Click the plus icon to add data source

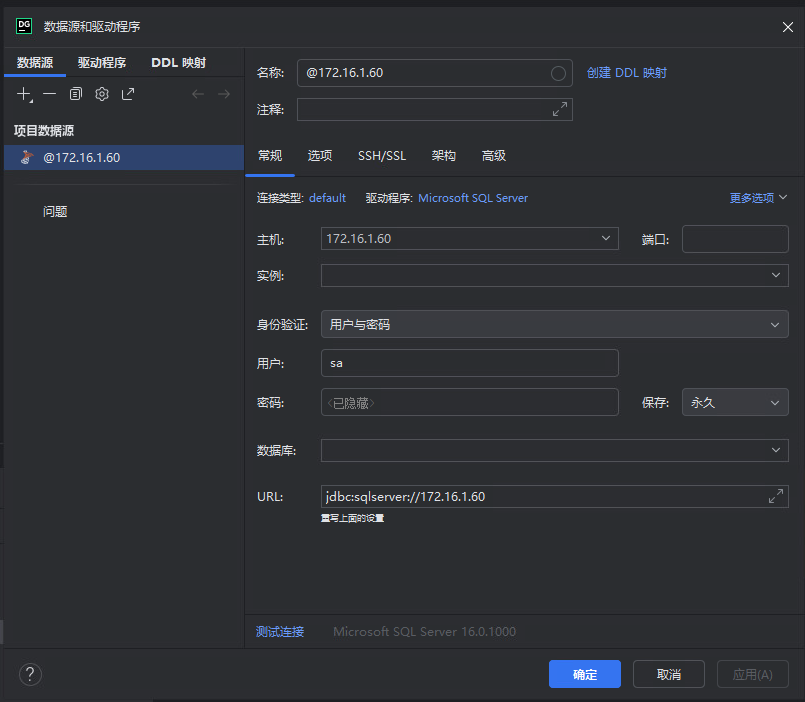click(24, 94)
